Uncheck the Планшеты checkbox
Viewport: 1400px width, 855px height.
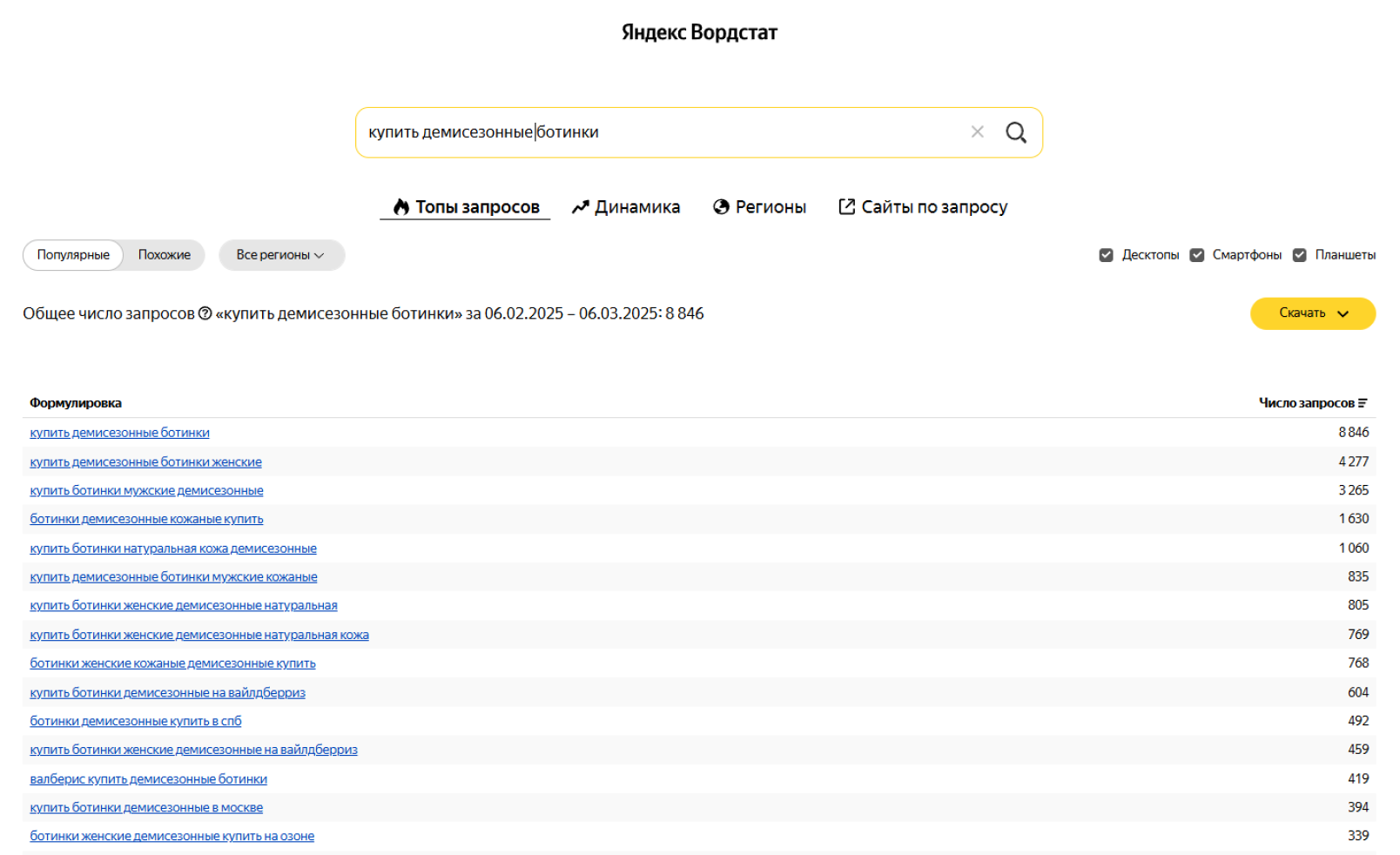[1300, 255]
